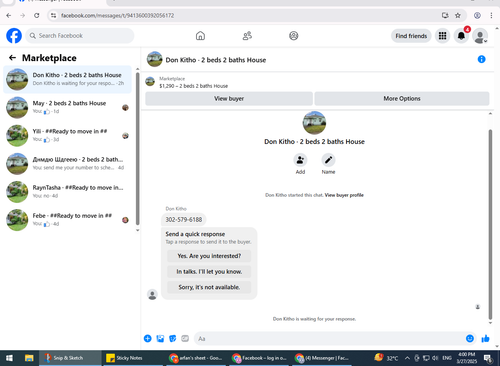The width and height of the screenshot is (500, 366).
Task: Open the Groups icon in top navigation
Action: coord(294,36)
